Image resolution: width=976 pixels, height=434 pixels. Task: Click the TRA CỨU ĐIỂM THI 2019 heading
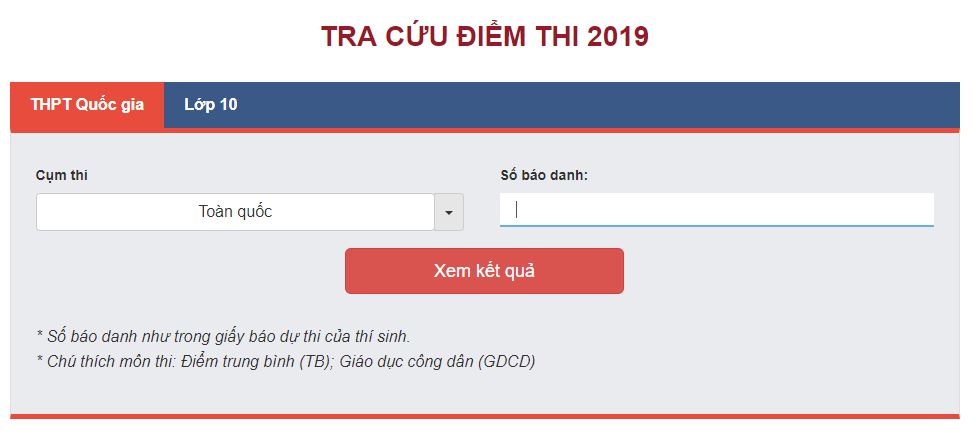click(x=485, y=37)
